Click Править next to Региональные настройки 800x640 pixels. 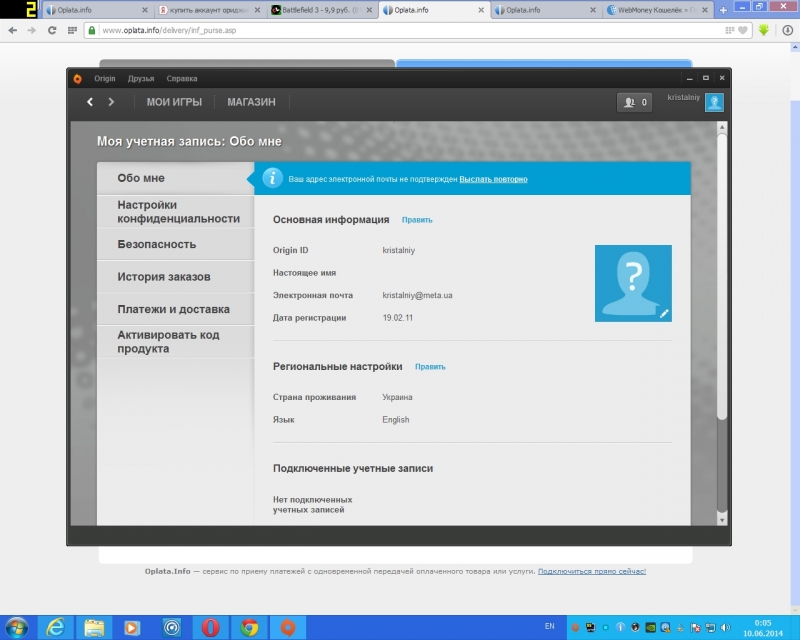pyautogui.click(x=430, y=367)
